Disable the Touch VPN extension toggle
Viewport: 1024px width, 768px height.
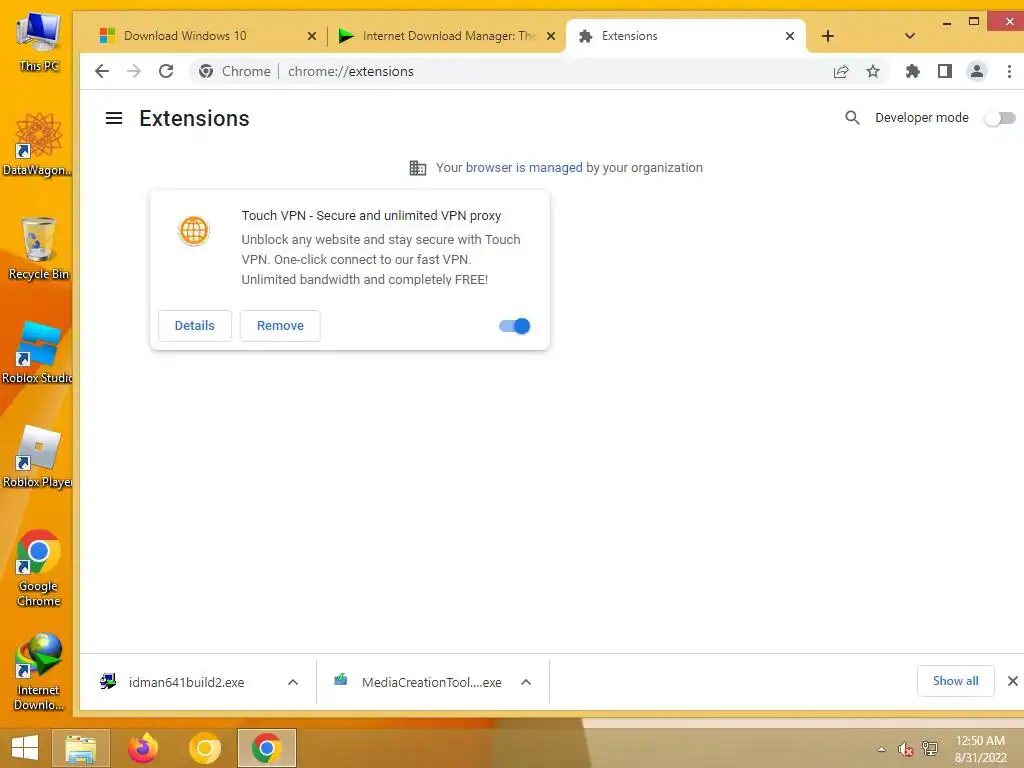click(515, 326)
